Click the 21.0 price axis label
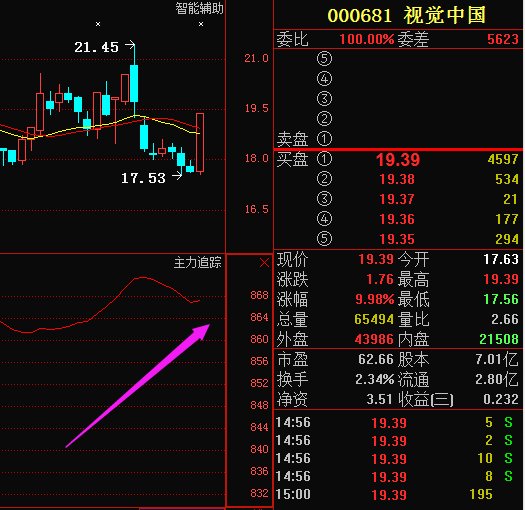 [256, 58]
